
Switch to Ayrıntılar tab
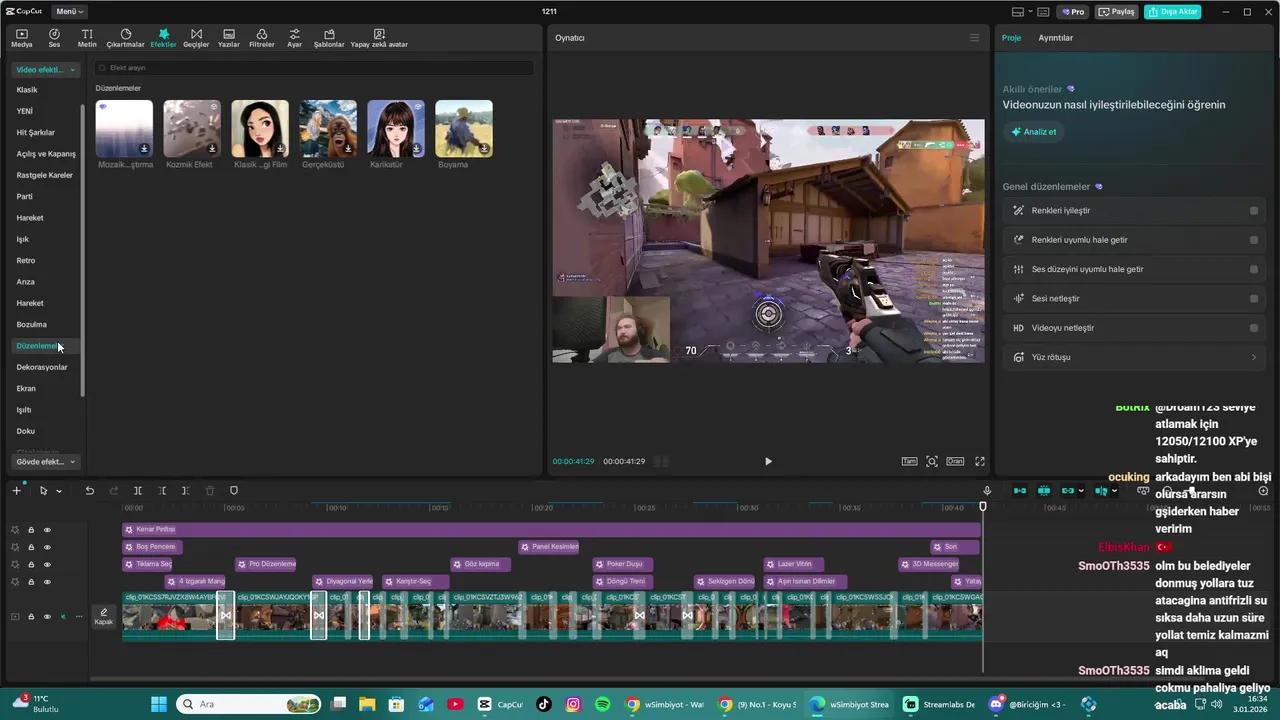point(1055,38)
